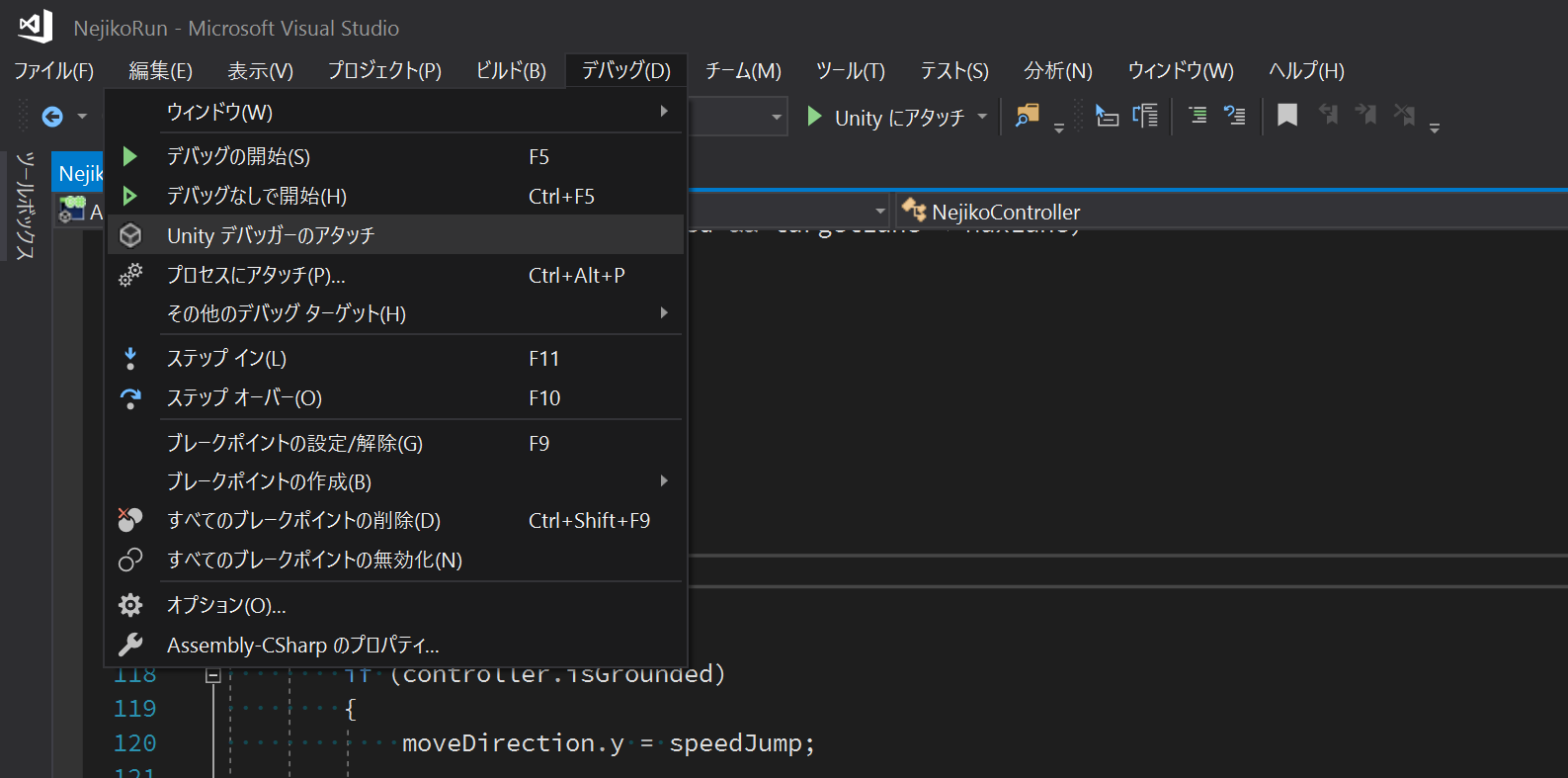The width and height of the screenshot is (1568, 778).
Task: Choose プロセスにアタッチ(P)...
Action: tap(395, 275)
